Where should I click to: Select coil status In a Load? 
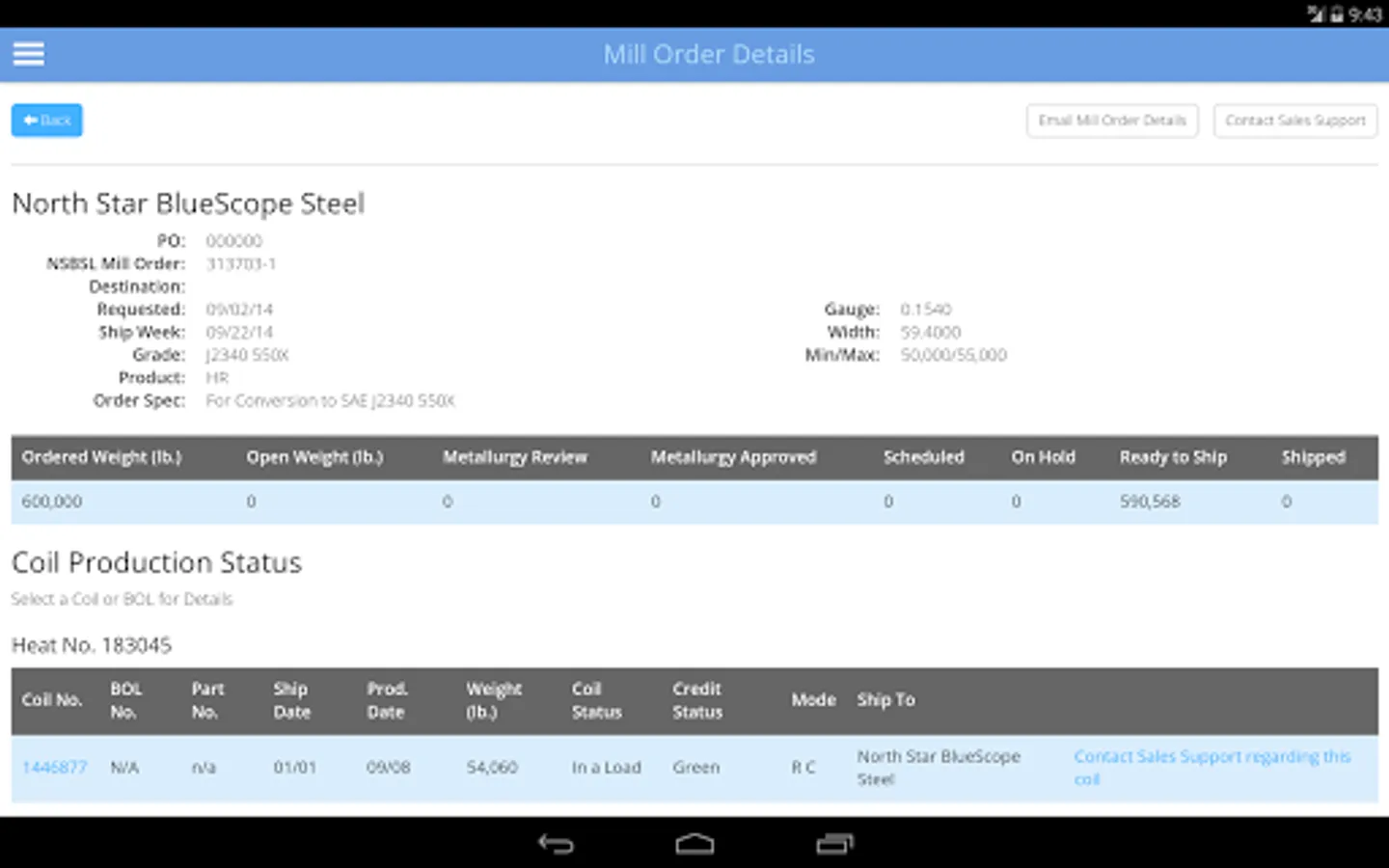606,768
